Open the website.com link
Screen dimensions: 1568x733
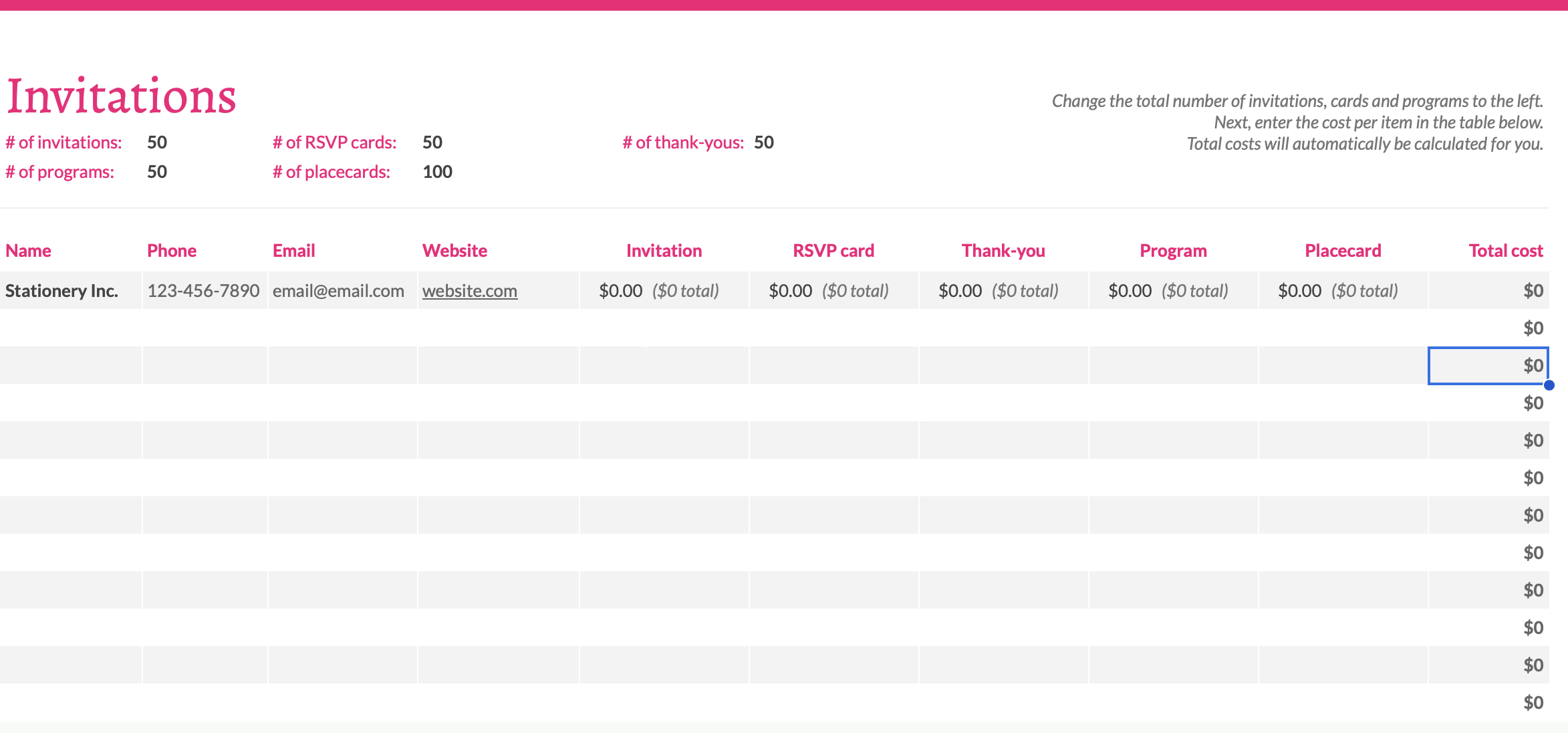469,291
